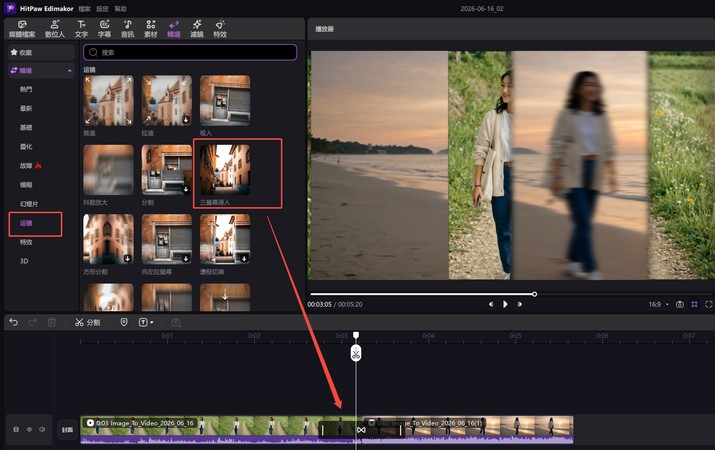Click the 封面 cover button
This screenshot has height=450, width=715.
coord(67,429)
